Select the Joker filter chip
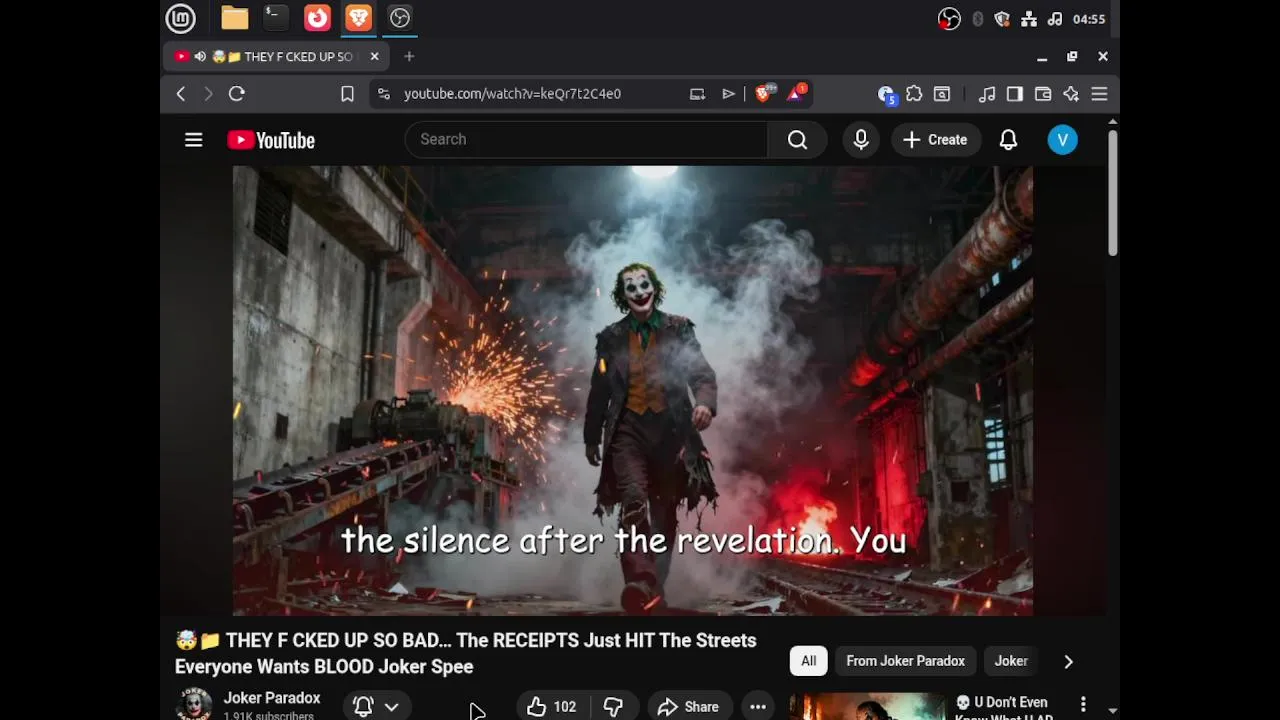The height and width of the screenshot is (720, 1280). tap(1012, 661)
